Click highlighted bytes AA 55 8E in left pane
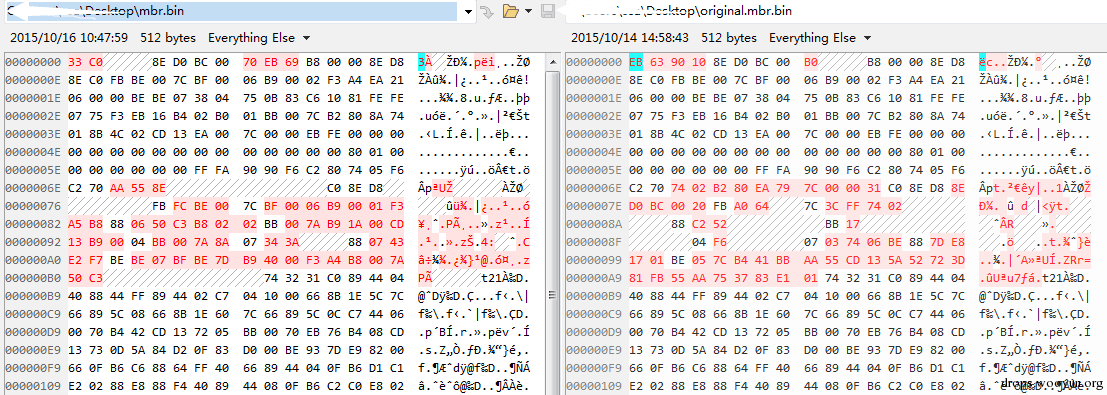Screen dimensions: 1107x395 pos(138,188)
